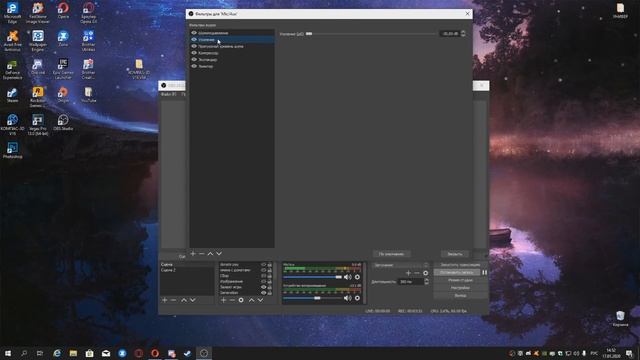Open source properties gear below sources list
Viewport: 640px width, 360px height.
point(241,300)
